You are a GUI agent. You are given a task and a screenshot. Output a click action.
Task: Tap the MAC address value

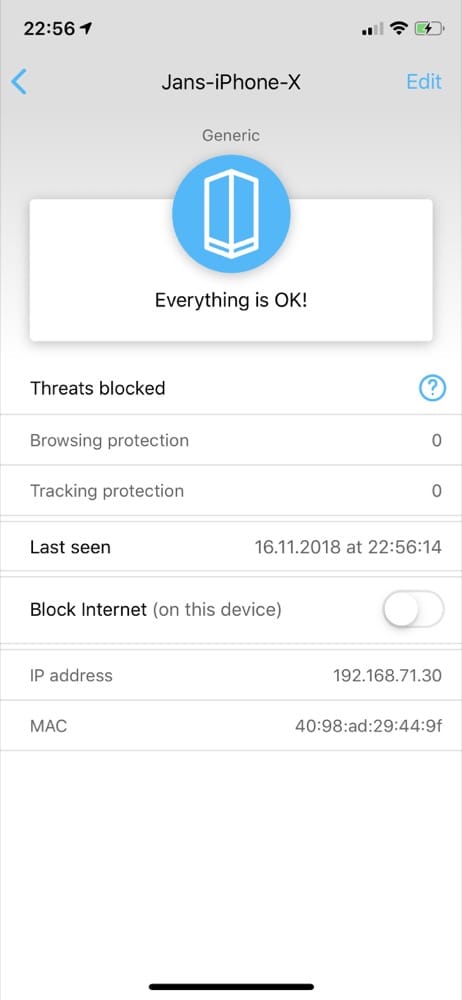368,726
